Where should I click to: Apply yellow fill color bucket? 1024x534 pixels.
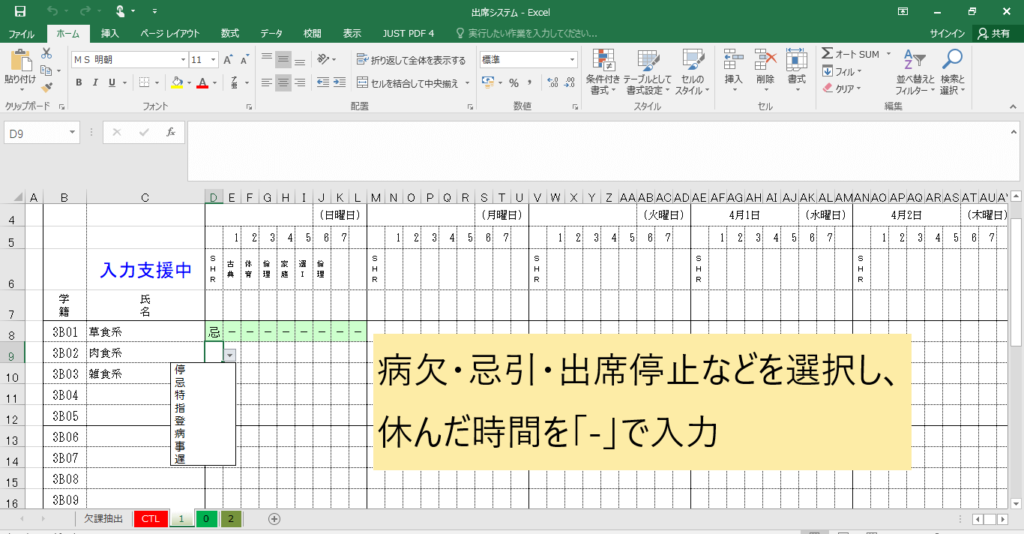176,82
